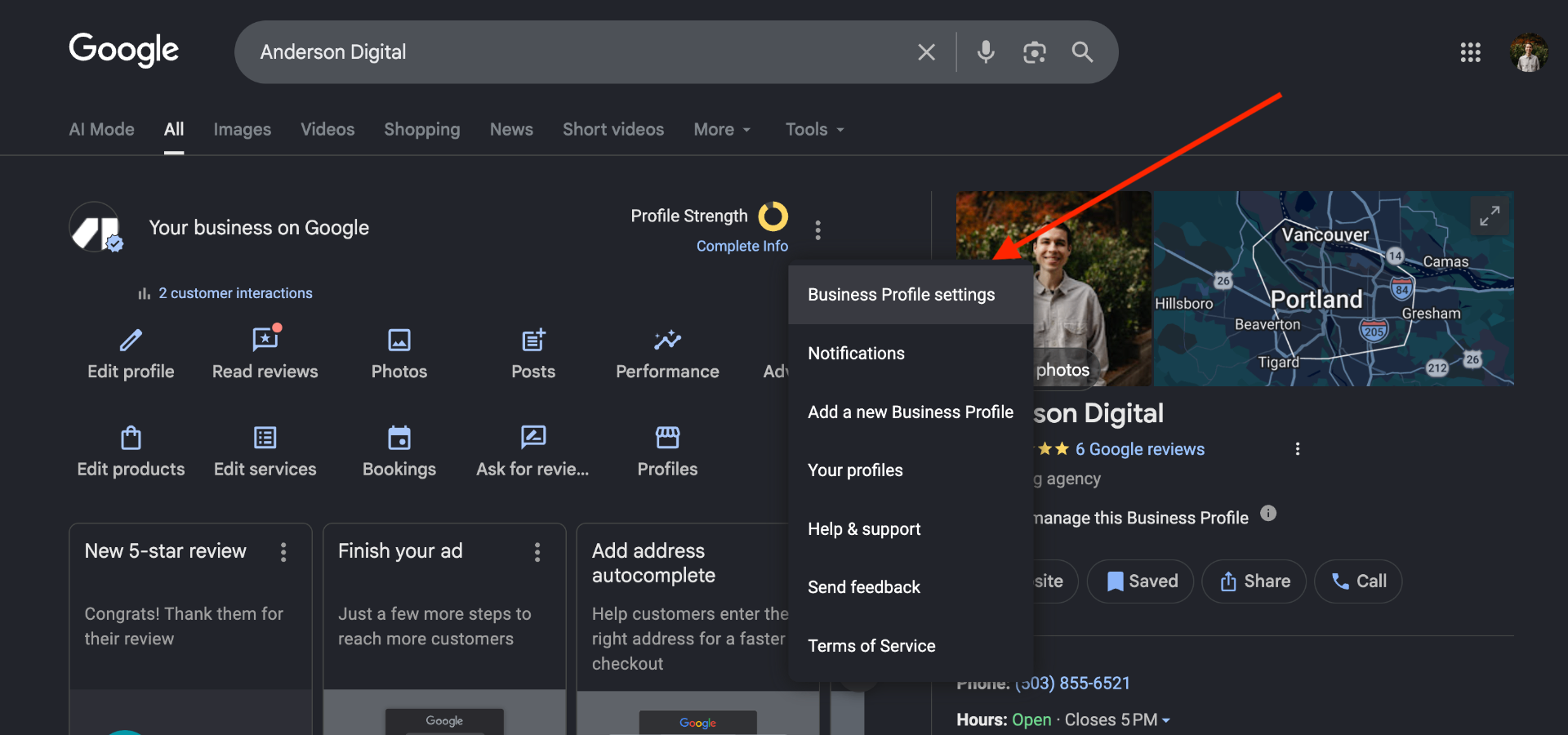Select Your profiles menu item

(911, 470)
